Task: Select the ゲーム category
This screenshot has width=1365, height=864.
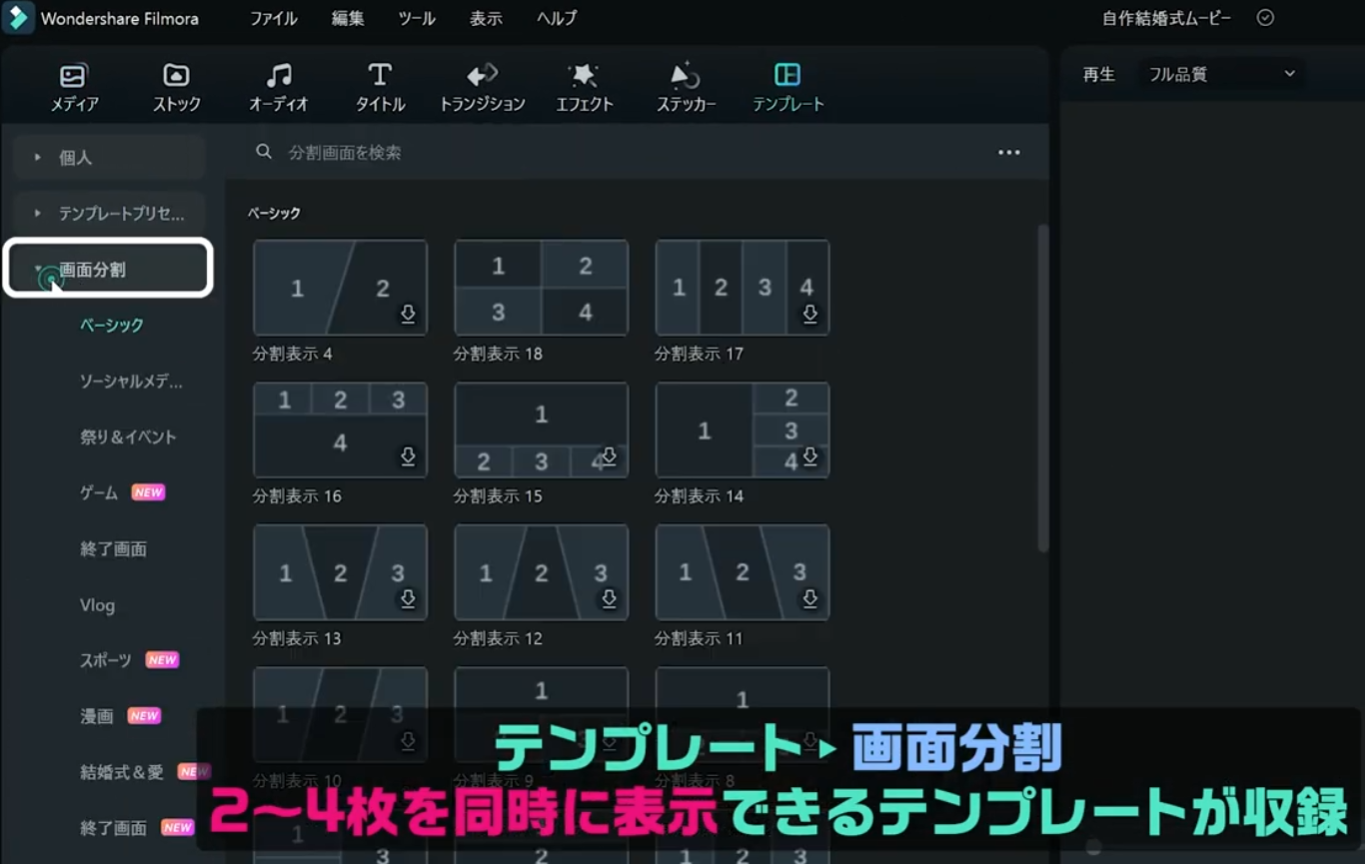Action: tap(99, 493)
